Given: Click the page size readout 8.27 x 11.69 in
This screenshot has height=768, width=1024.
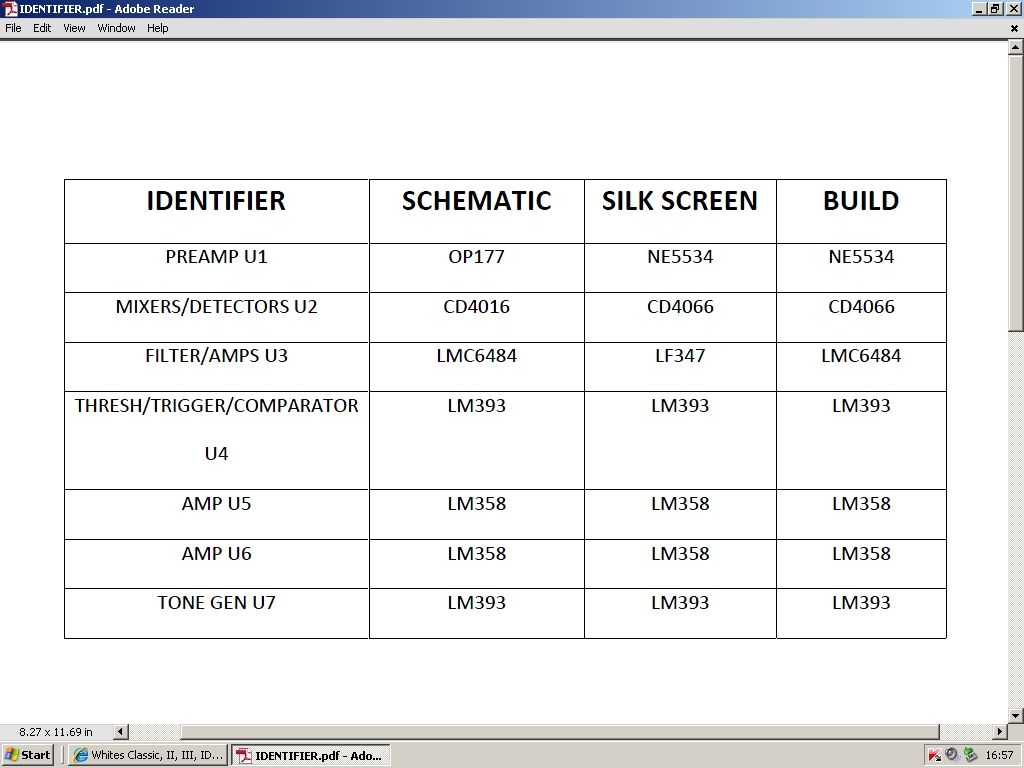Looking at the screenshot, I should [x=56, y=731].
